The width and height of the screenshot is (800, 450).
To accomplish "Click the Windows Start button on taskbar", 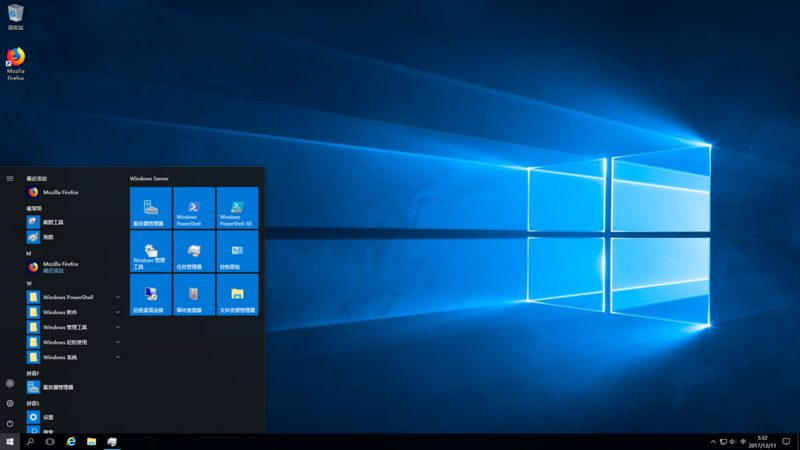I will 10,442.
